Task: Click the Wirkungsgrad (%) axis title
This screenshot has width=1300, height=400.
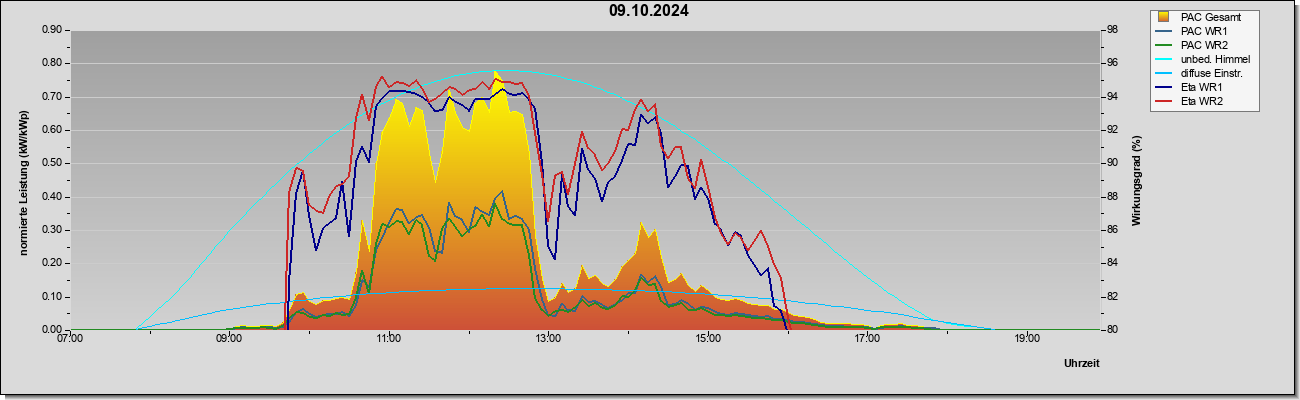Action: (1137, 180)
